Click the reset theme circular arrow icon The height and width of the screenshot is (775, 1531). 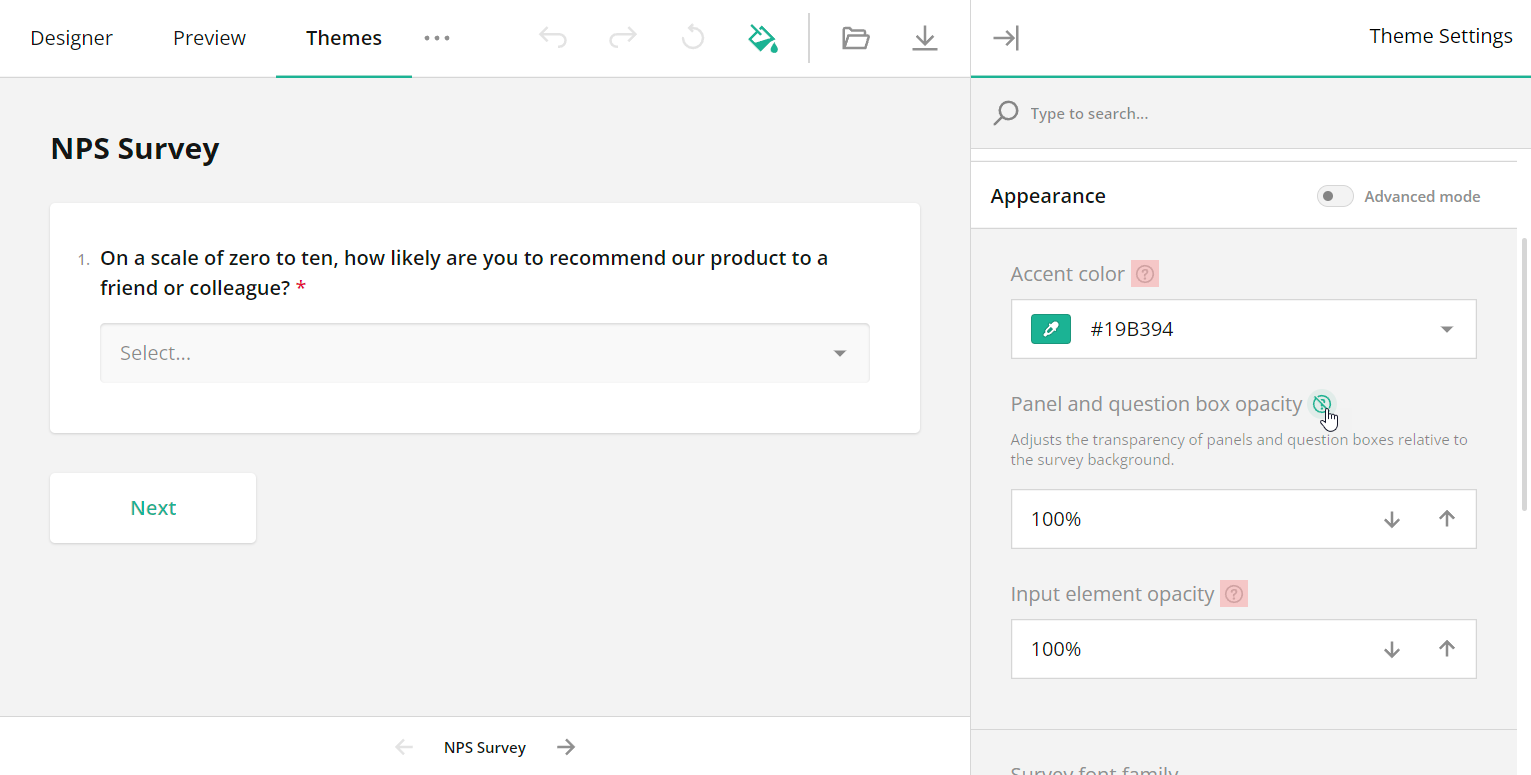692,38
